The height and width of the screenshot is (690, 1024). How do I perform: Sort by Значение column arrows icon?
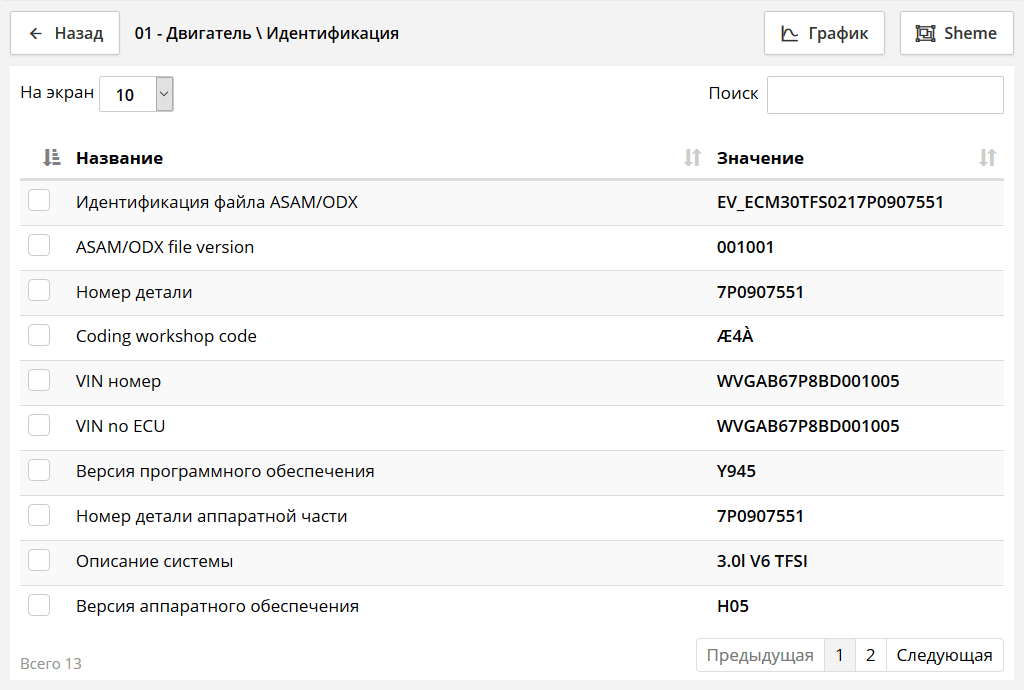(987, 157)
